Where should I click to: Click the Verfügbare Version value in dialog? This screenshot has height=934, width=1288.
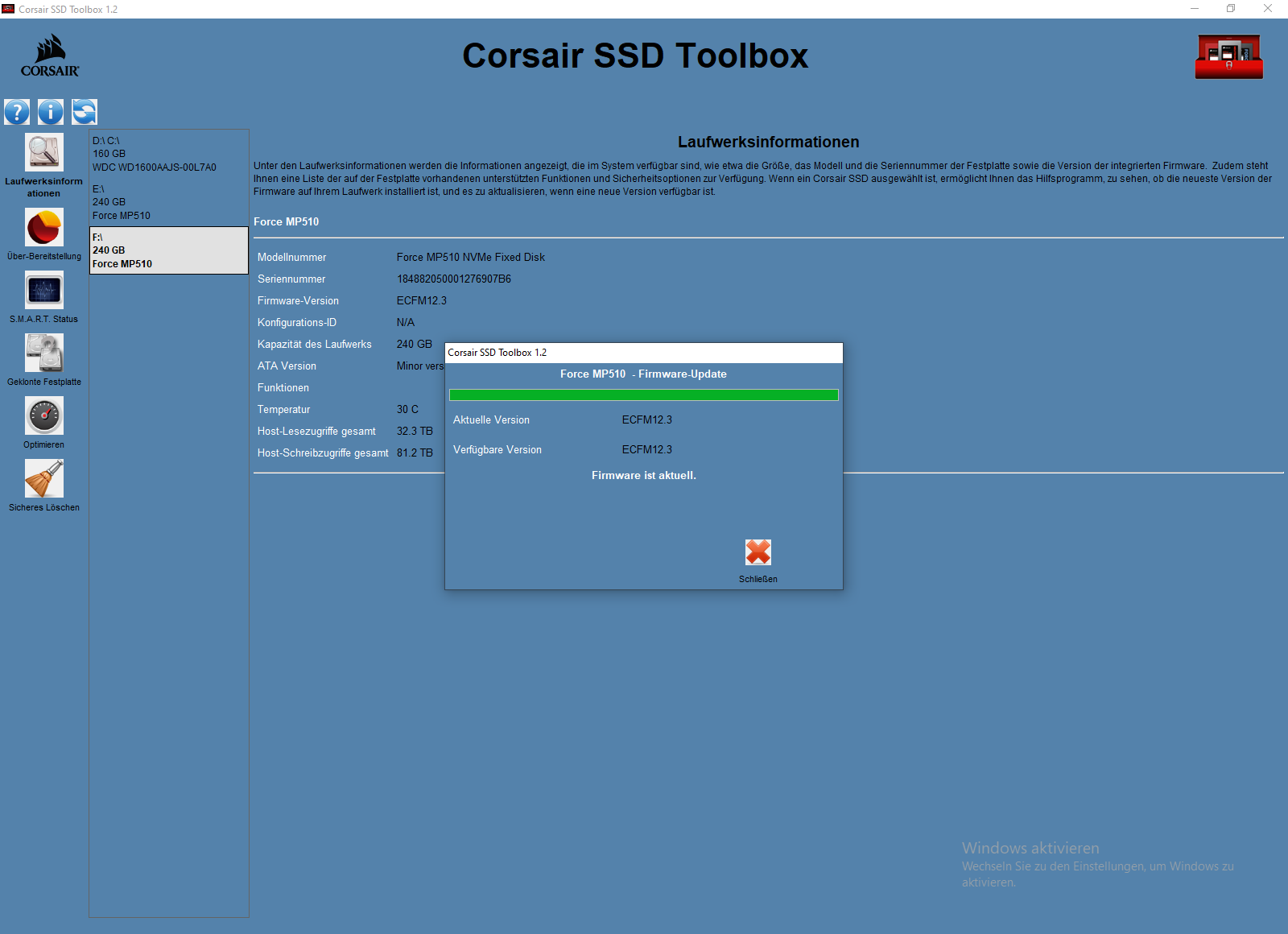(647, 450)
